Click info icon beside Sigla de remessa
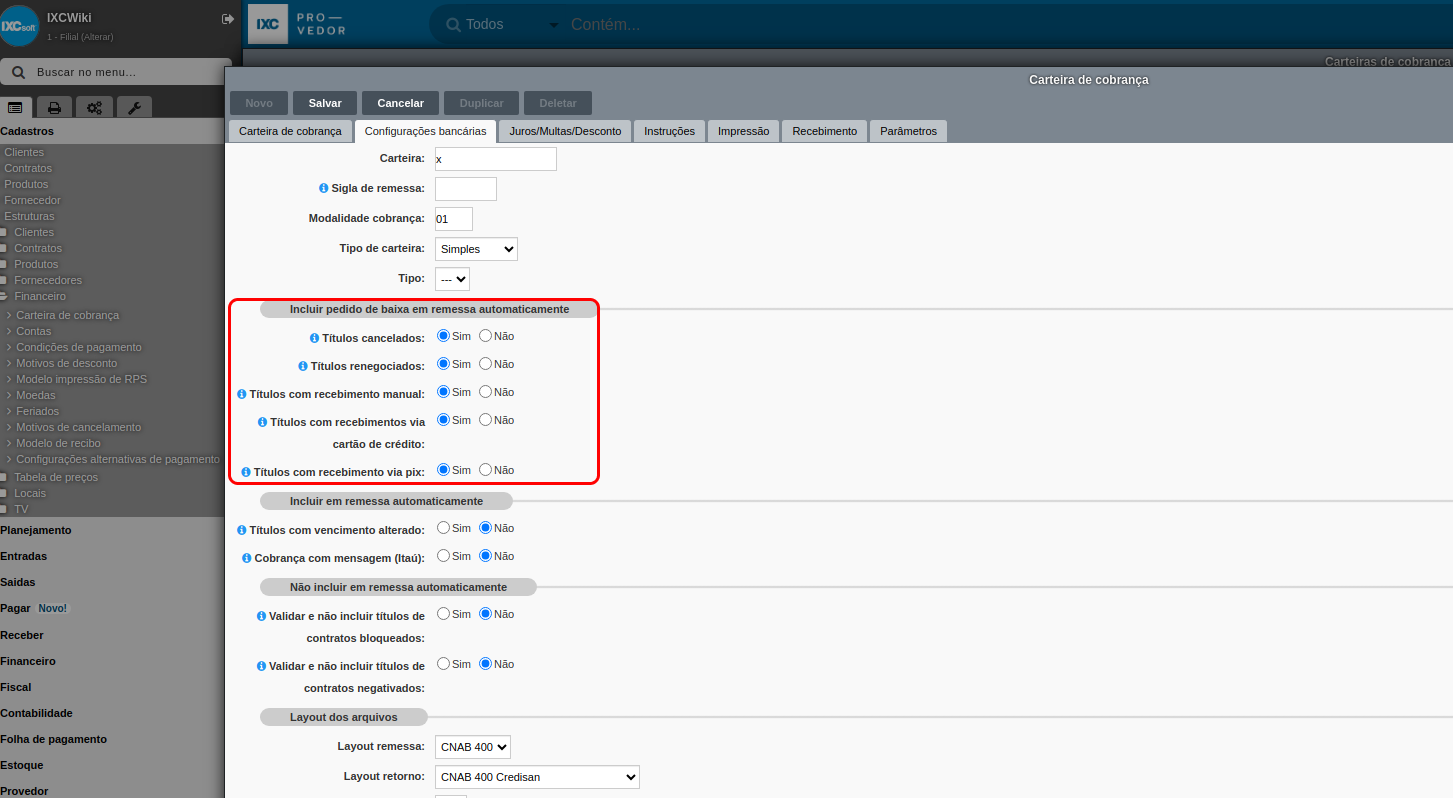This screenshot has width=1453, height=798. (323, 188)
